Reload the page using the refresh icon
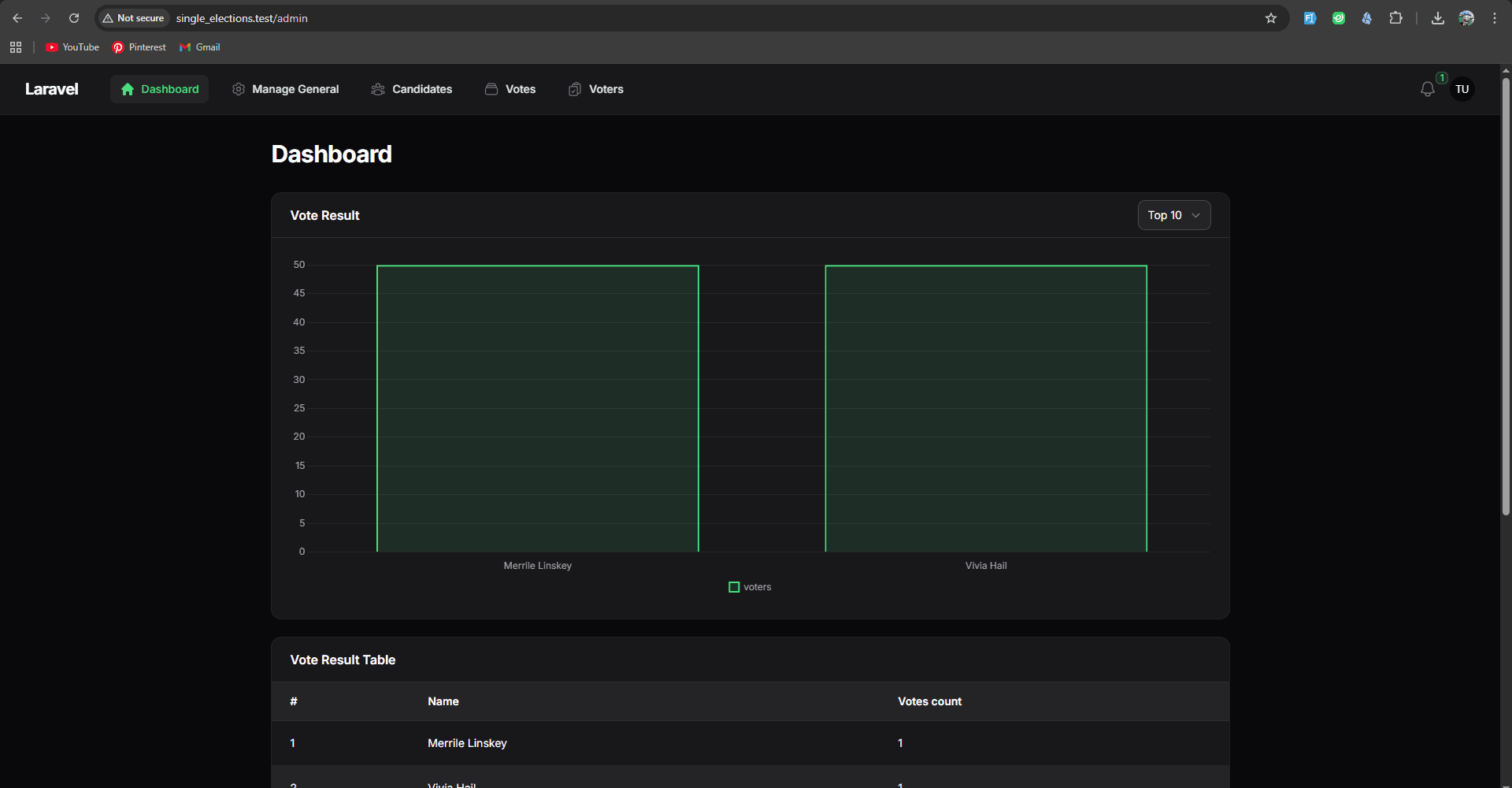Screen dimensions: 1512x788 tap(74, 18)
